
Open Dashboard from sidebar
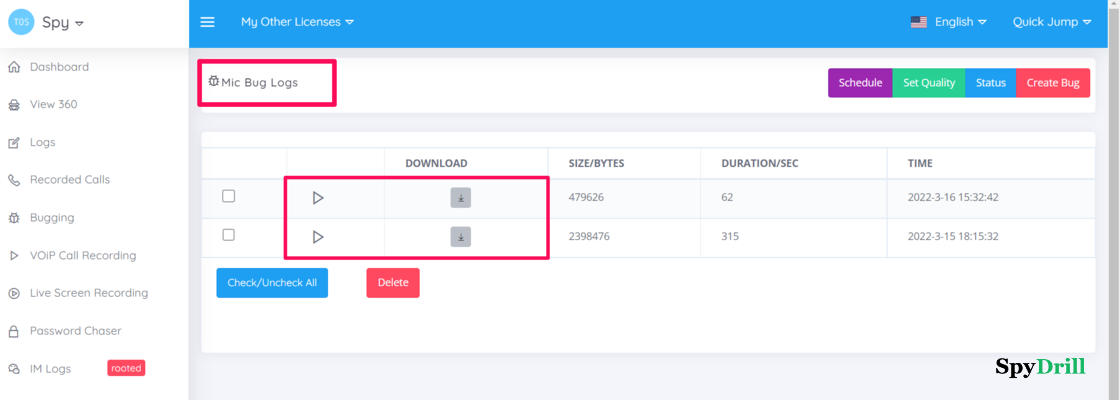(x=59, y=67)
